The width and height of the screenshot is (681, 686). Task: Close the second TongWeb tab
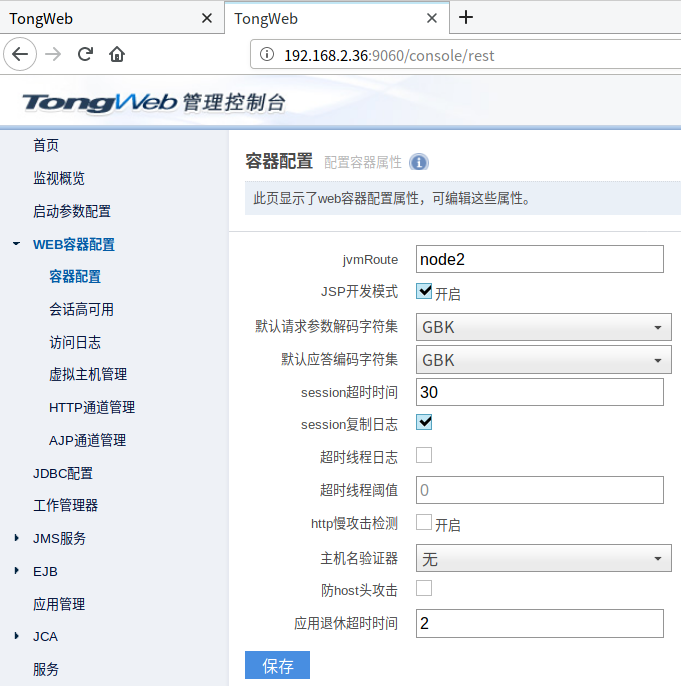point(432,18)
